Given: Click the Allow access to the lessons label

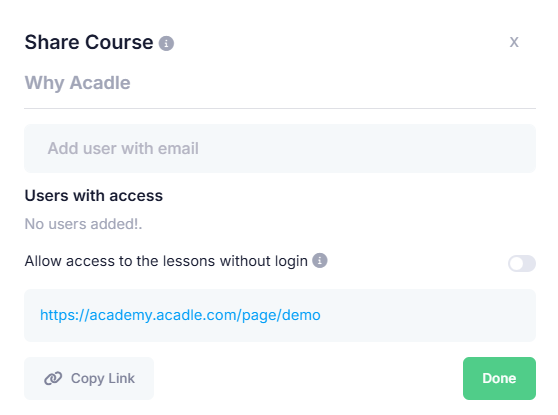Looking at the screenshot, I should coord(166,261).
